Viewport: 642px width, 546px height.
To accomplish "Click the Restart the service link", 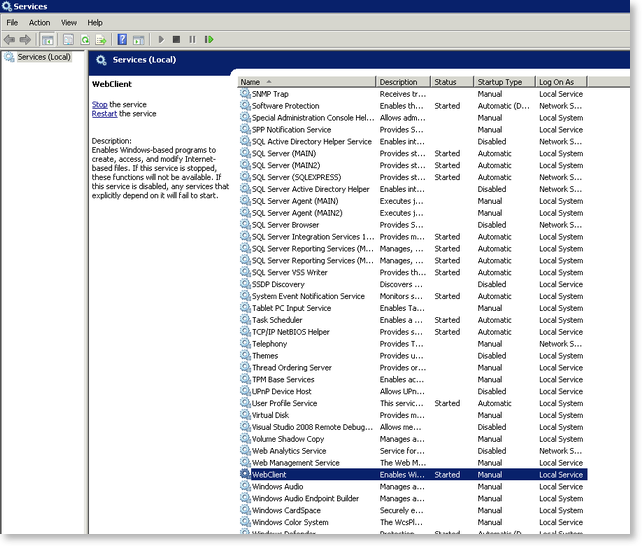I will coord(104,114).
